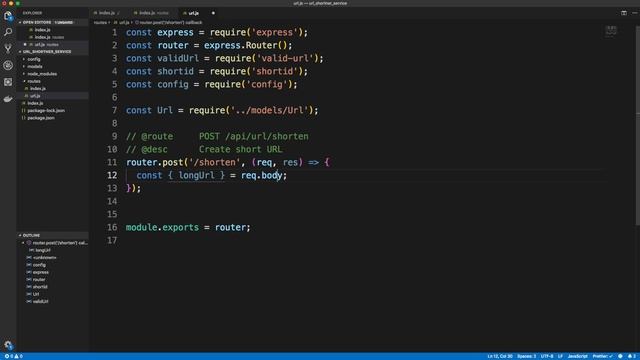Click '../models/Url' string on line 7
This screenshot has width=640, height=360.
(269, 111)
